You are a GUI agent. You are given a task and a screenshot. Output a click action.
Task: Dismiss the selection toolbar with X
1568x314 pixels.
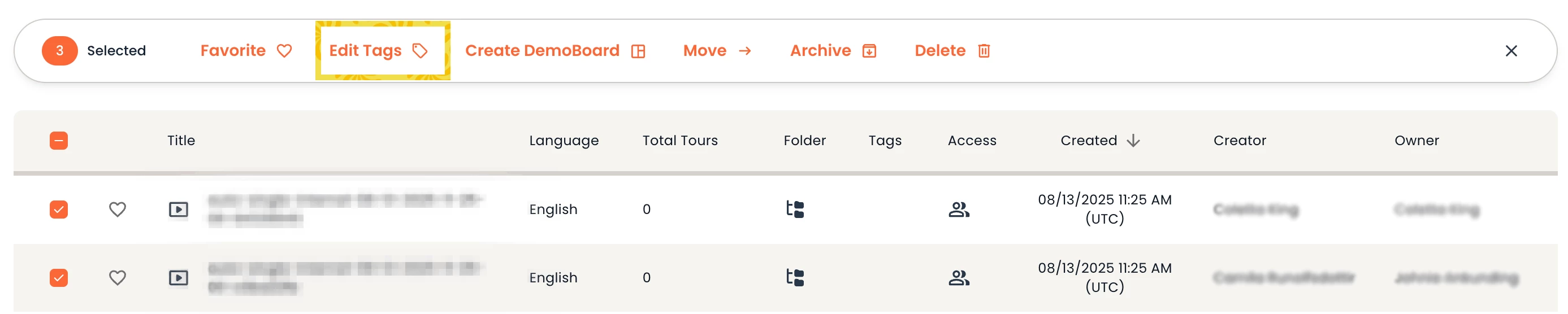(1511, 51)
